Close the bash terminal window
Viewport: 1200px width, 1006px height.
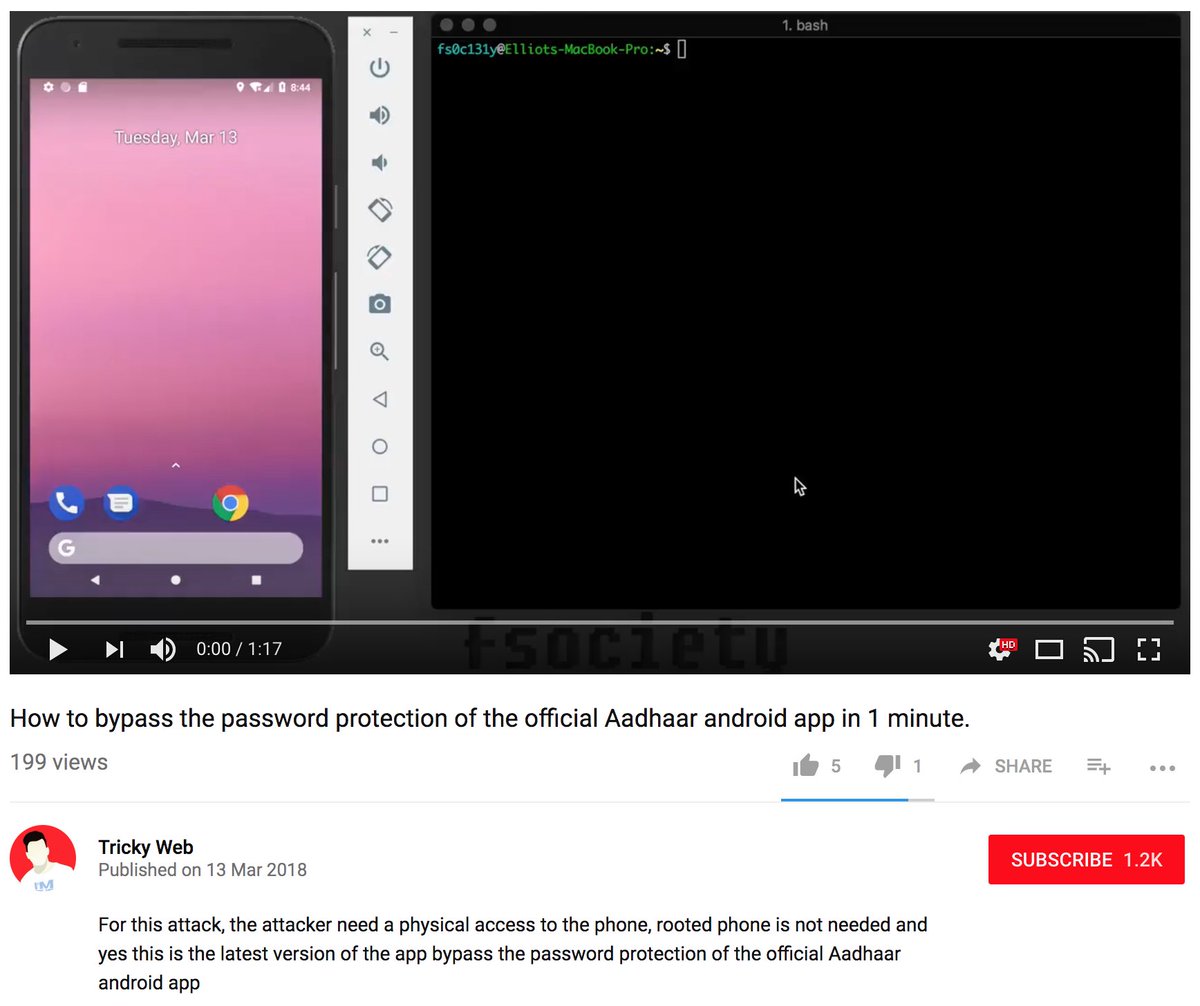coord(447,25)
